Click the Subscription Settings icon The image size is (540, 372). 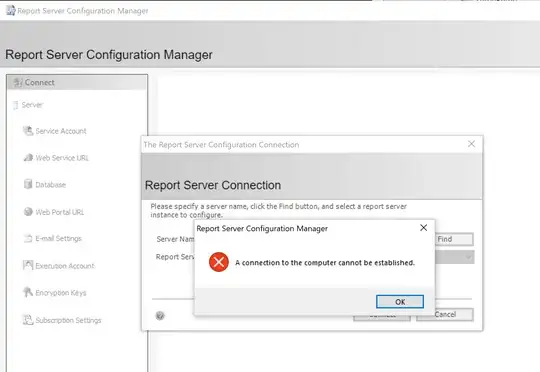[x=28, y=320]
